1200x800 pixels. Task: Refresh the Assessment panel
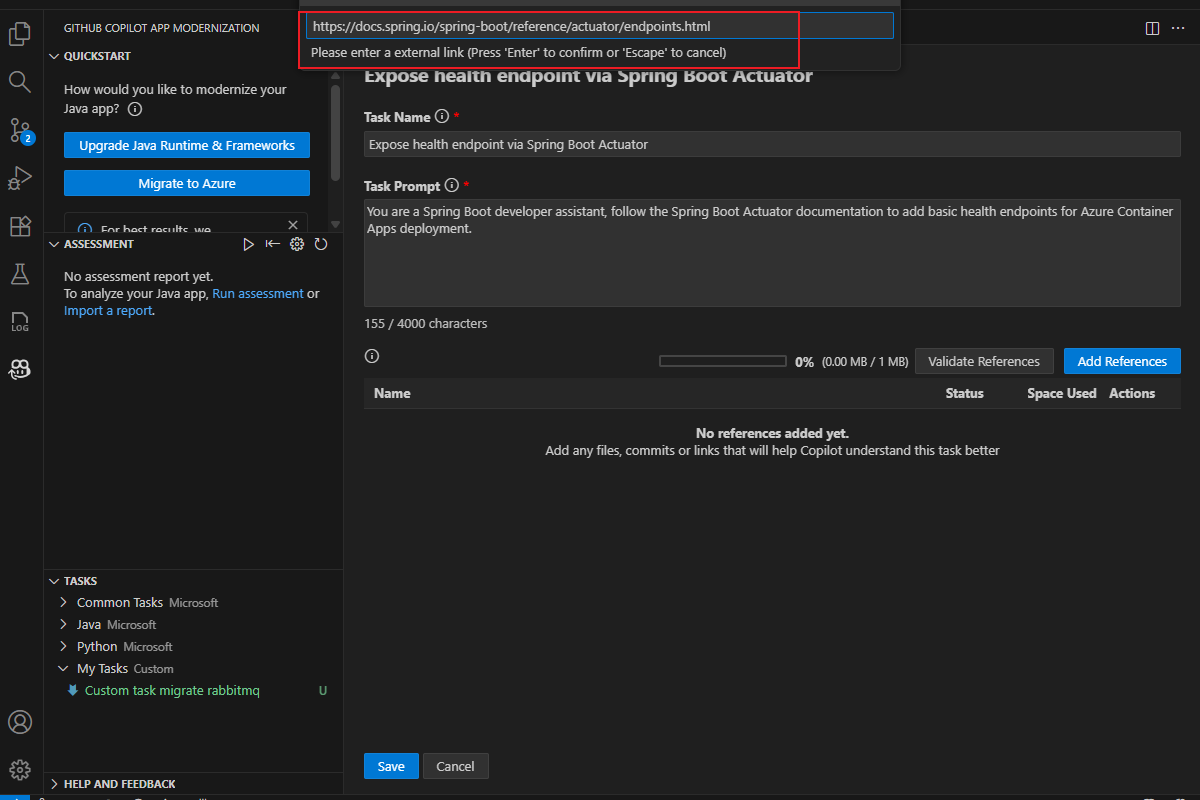pyautogui.click(x=320, y=243)
